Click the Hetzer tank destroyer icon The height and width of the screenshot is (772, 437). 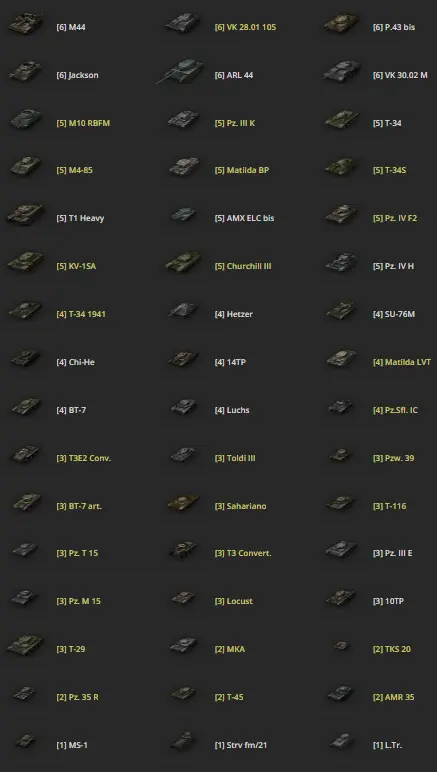[x=184, y=310]
